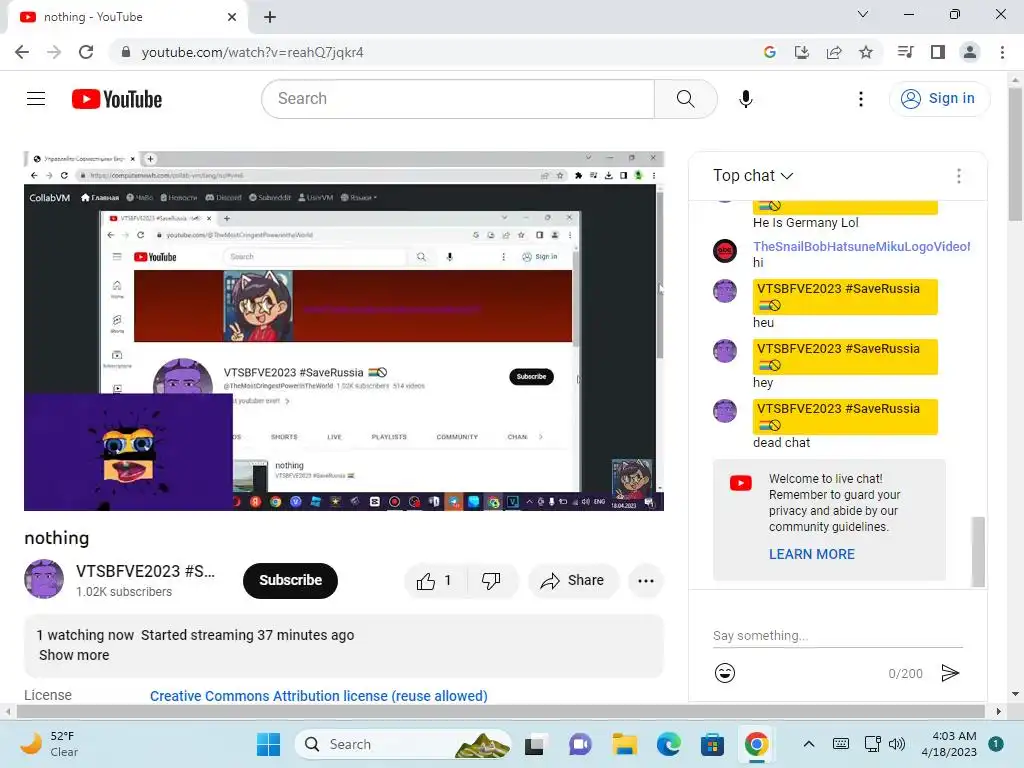Open weather widget showing 52°F
The height and width of the screenshot is (768, 1024).
pyautogui.click(x=50, y=744)
